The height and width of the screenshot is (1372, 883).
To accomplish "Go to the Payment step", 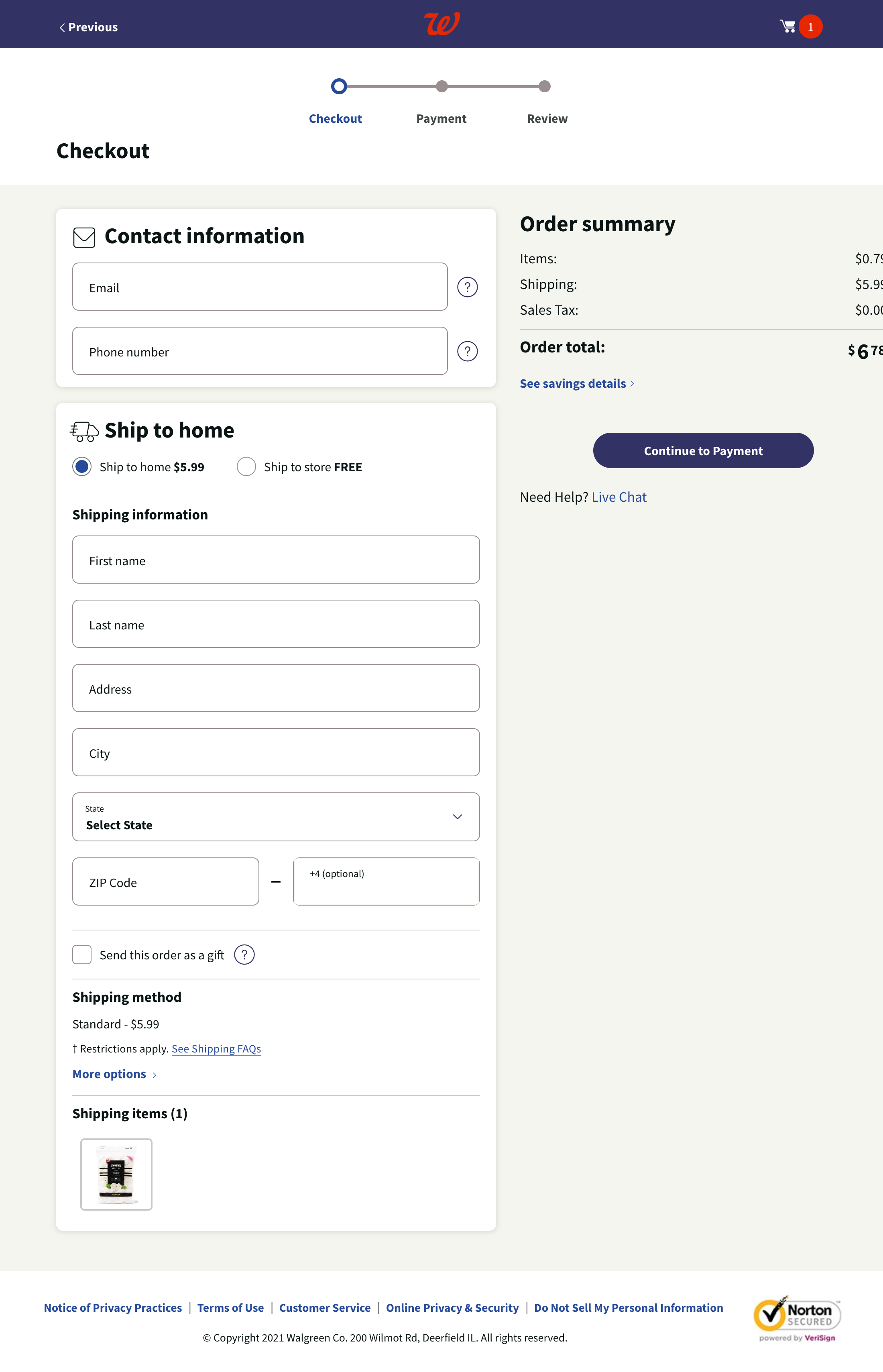I will [441, 87].
